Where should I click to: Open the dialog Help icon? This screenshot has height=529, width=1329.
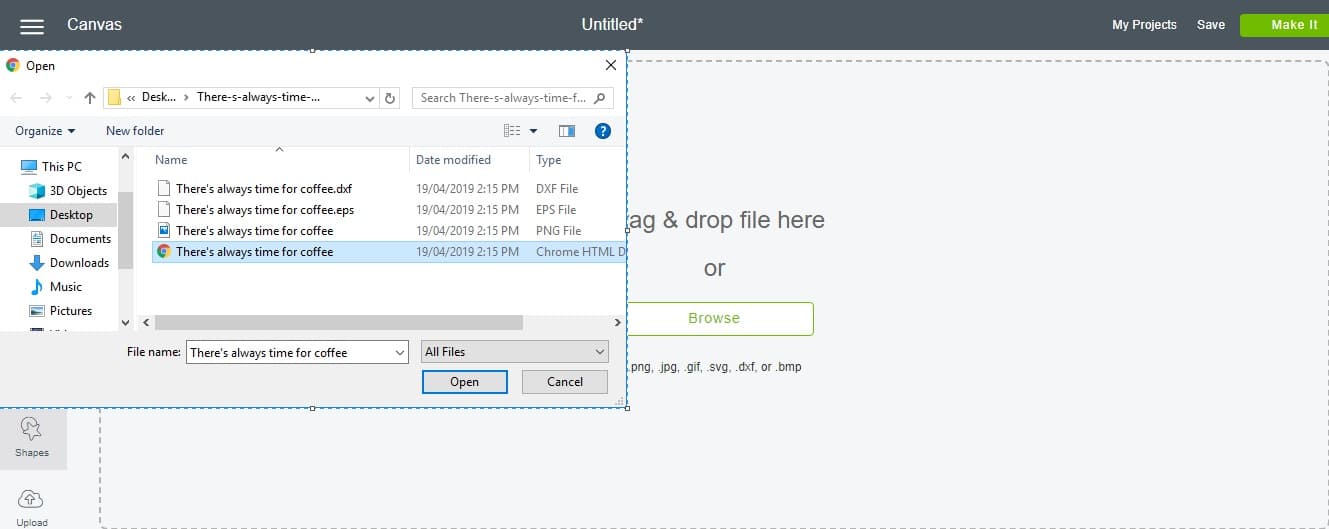603,131
